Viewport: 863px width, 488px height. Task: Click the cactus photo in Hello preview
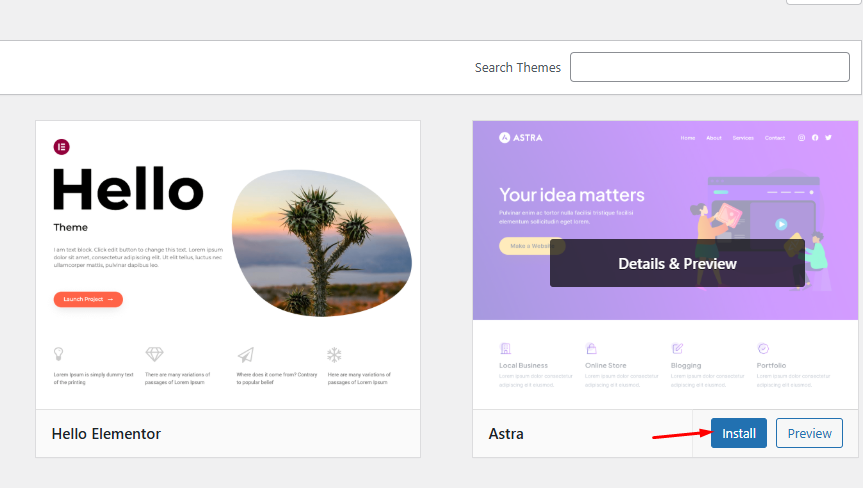click(x=322, y=243)
